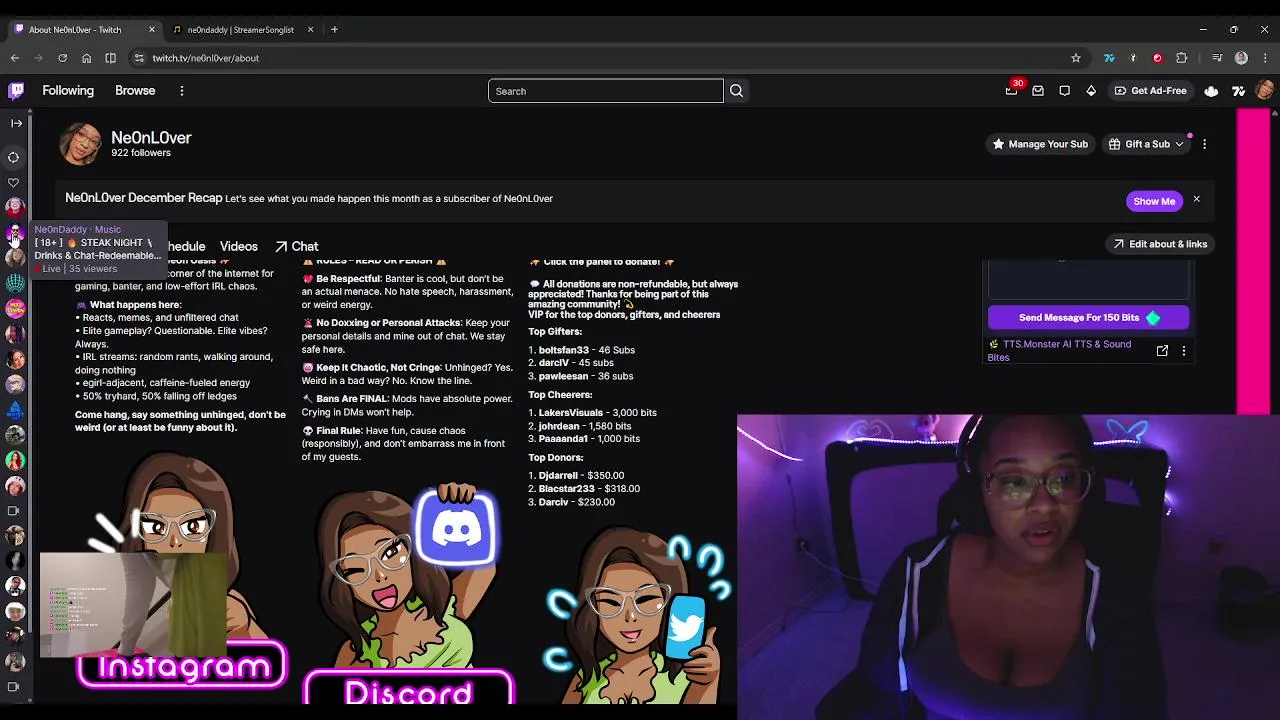The height and width of the screenshot is (720, 1280).
Task: Open the whispers speech bubble icon
Action: pos(1064,91)
